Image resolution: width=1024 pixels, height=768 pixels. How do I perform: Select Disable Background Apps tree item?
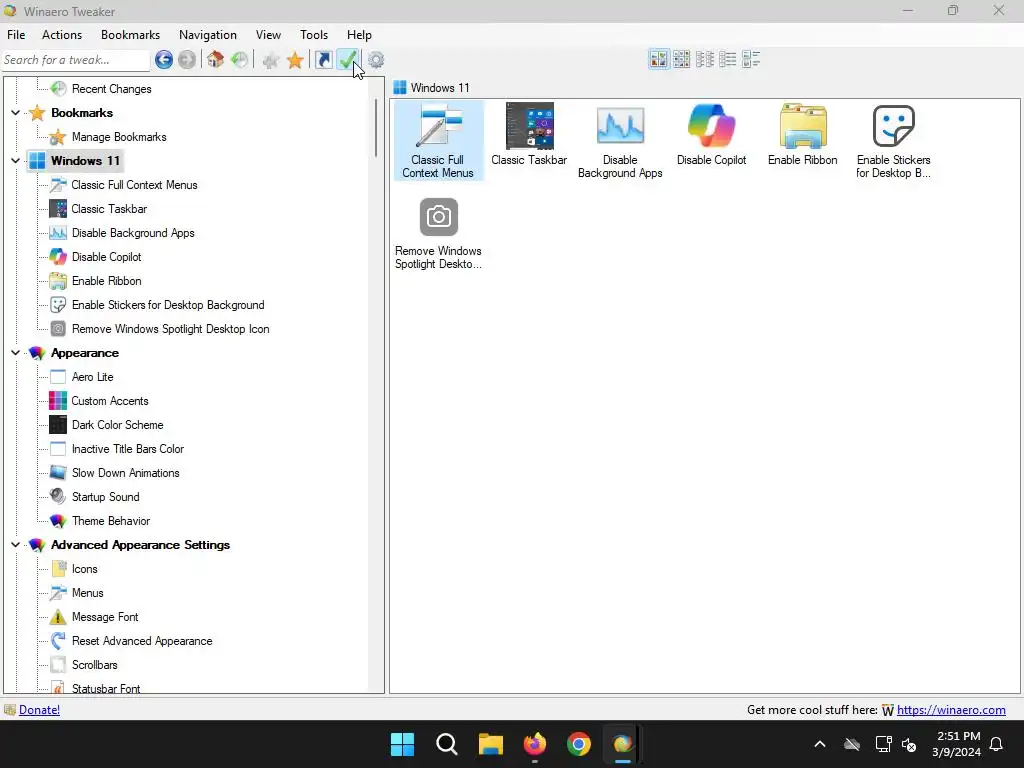133,233
